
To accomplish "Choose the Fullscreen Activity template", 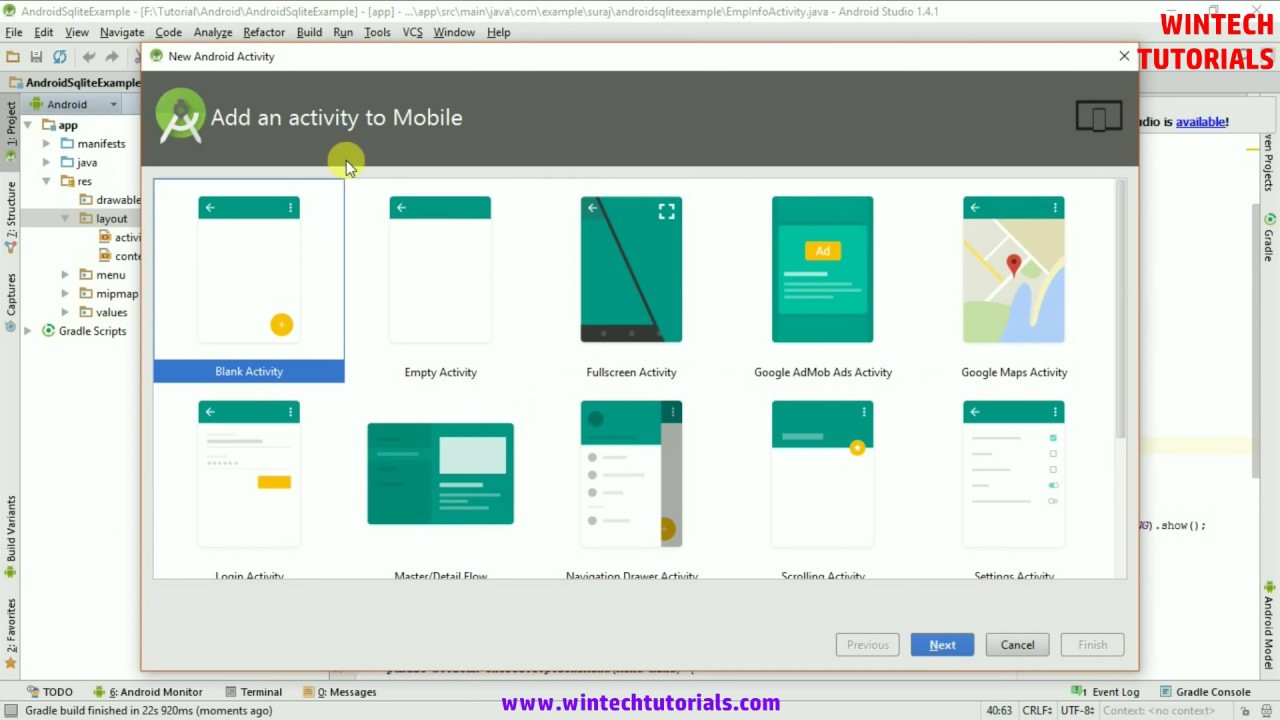I will pyautogui.click(x=631, y=281).
